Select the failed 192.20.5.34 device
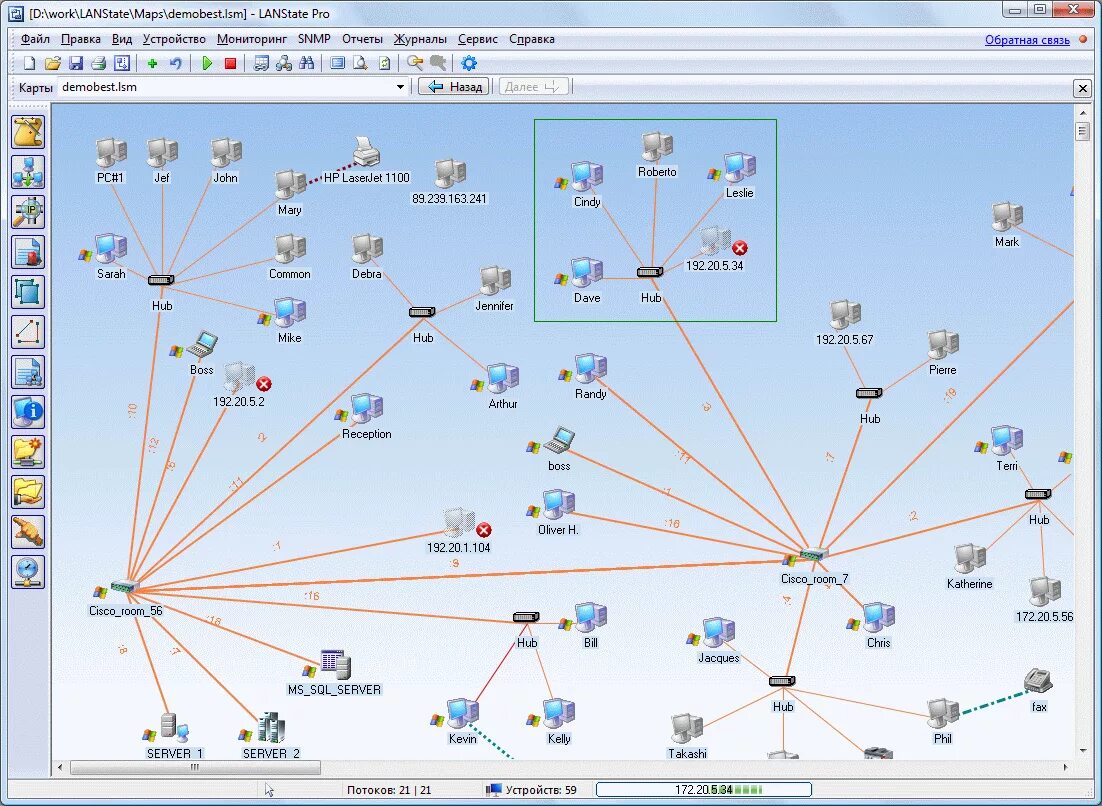 coord(715,241)
